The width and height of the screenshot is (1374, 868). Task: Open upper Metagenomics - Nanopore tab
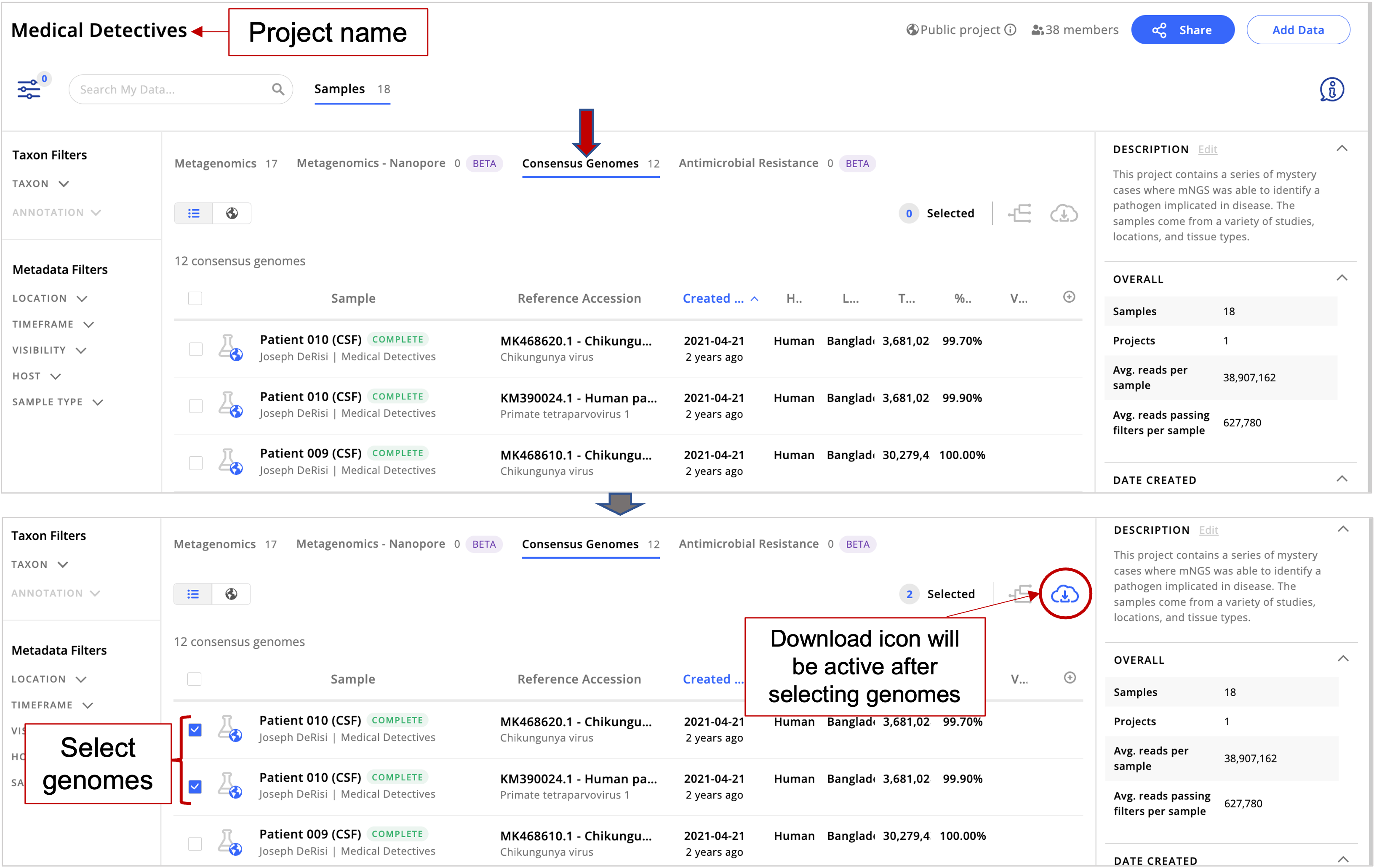(x=399, y=164)
